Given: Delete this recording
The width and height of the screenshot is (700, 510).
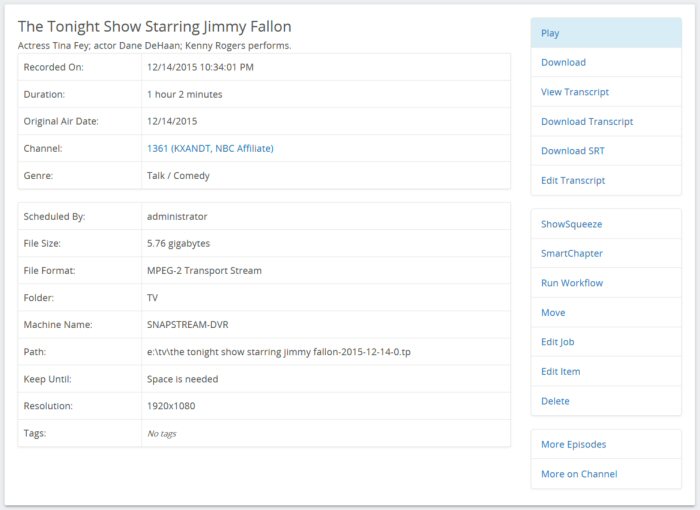Looking at the screenshot, I should click(606, 401).
